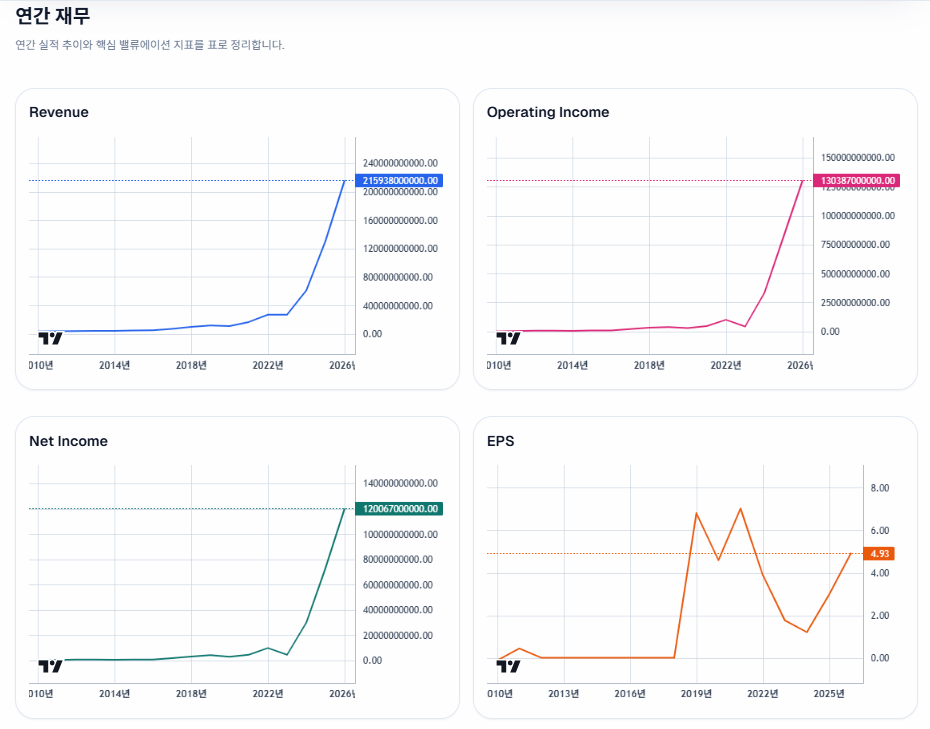Click the Revenue chart title
The height and width of the screenshot is (729, 930).
pyautogui.click(x=59, y=112)
